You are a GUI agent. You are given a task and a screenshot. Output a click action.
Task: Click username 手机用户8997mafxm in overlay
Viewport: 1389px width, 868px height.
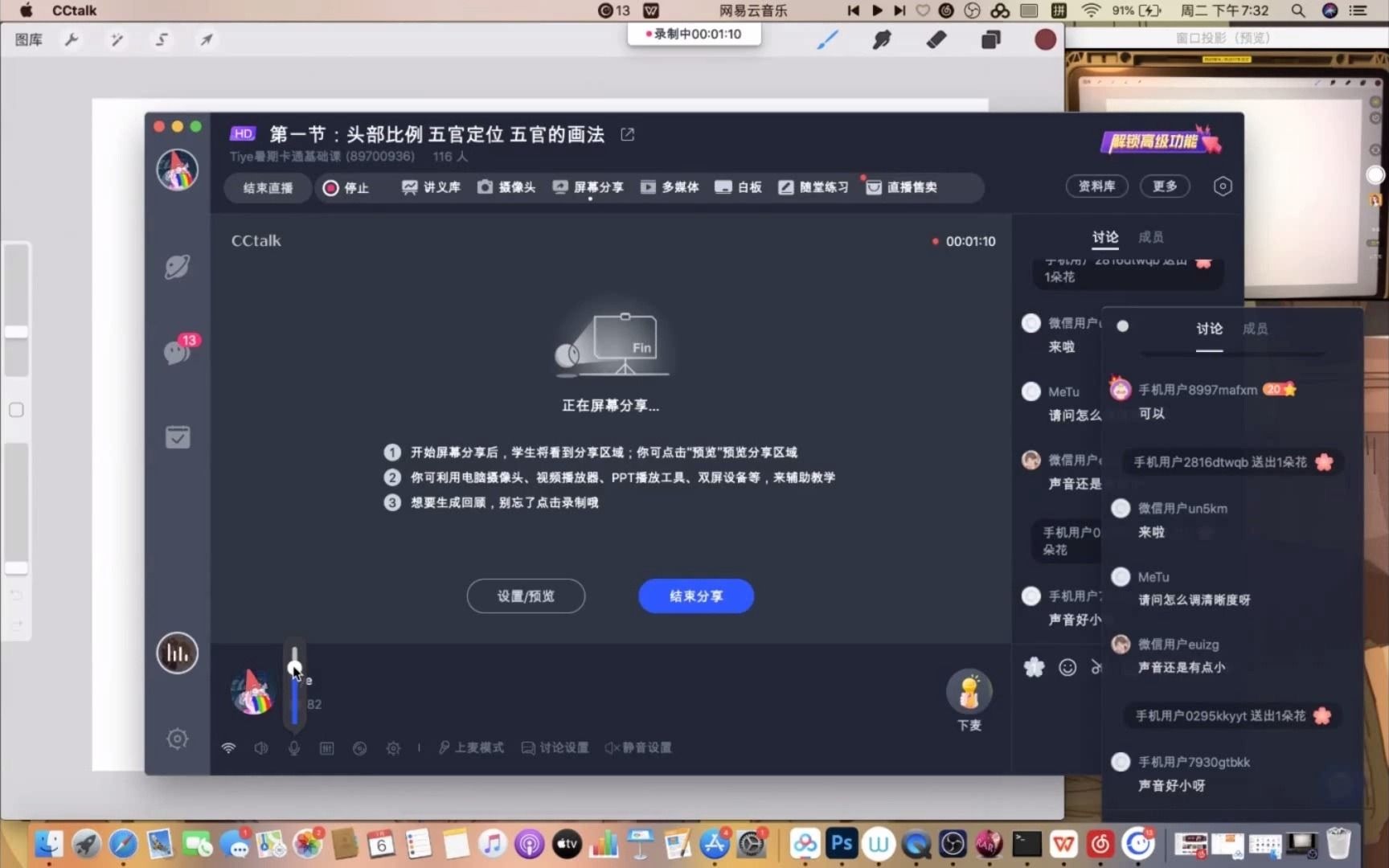click(x=1198, y=390)
